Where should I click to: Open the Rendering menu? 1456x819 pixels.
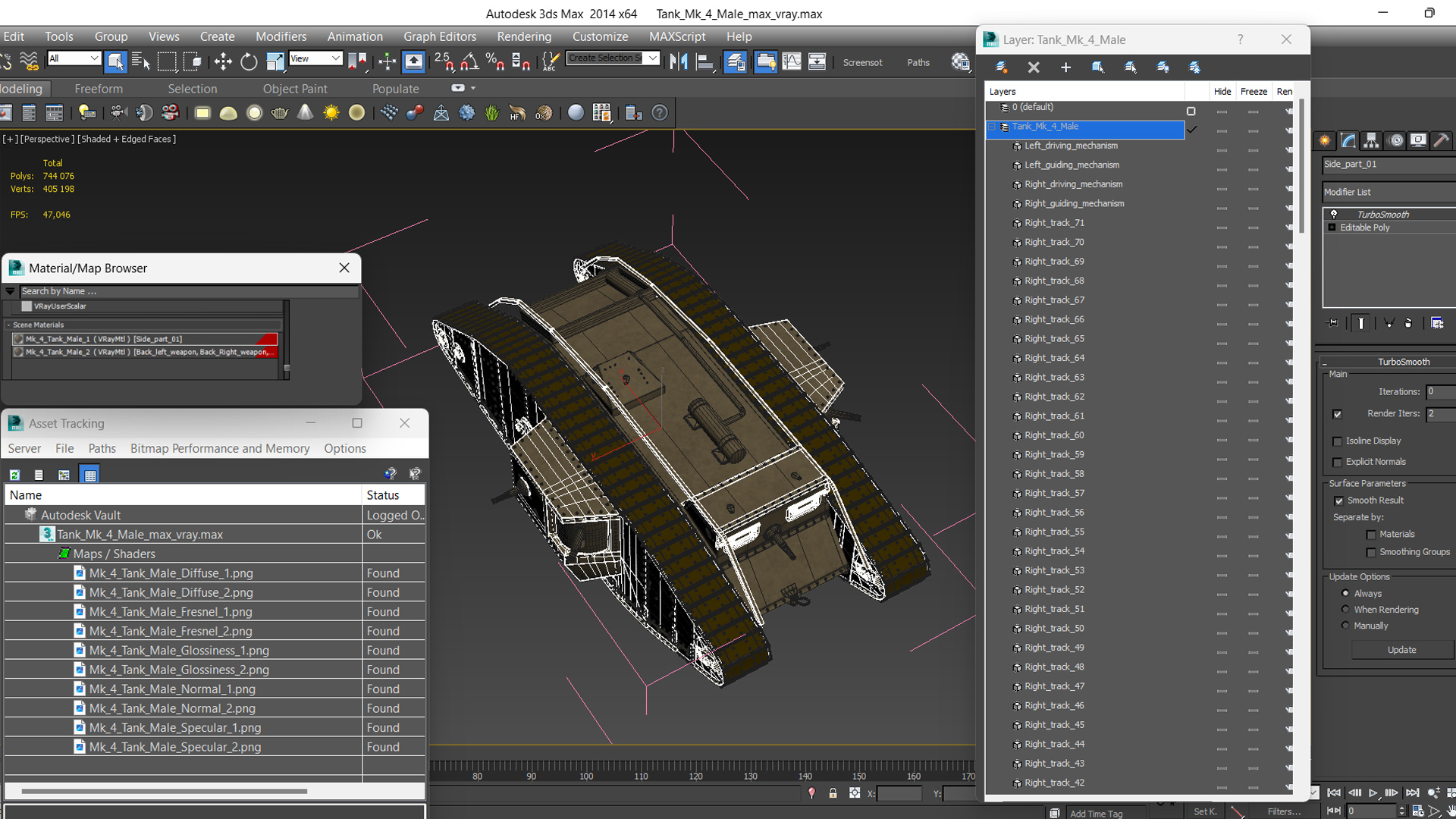[524, 36]
